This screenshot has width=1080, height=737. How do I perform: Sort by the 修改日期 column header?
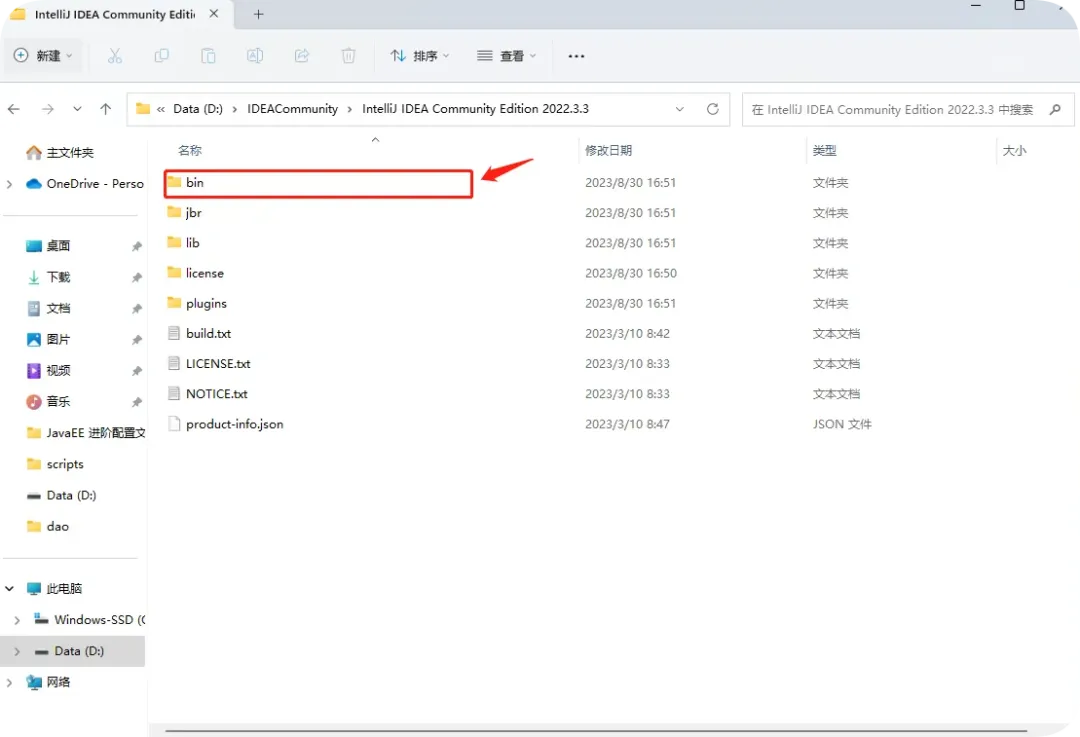click(608, 150)
